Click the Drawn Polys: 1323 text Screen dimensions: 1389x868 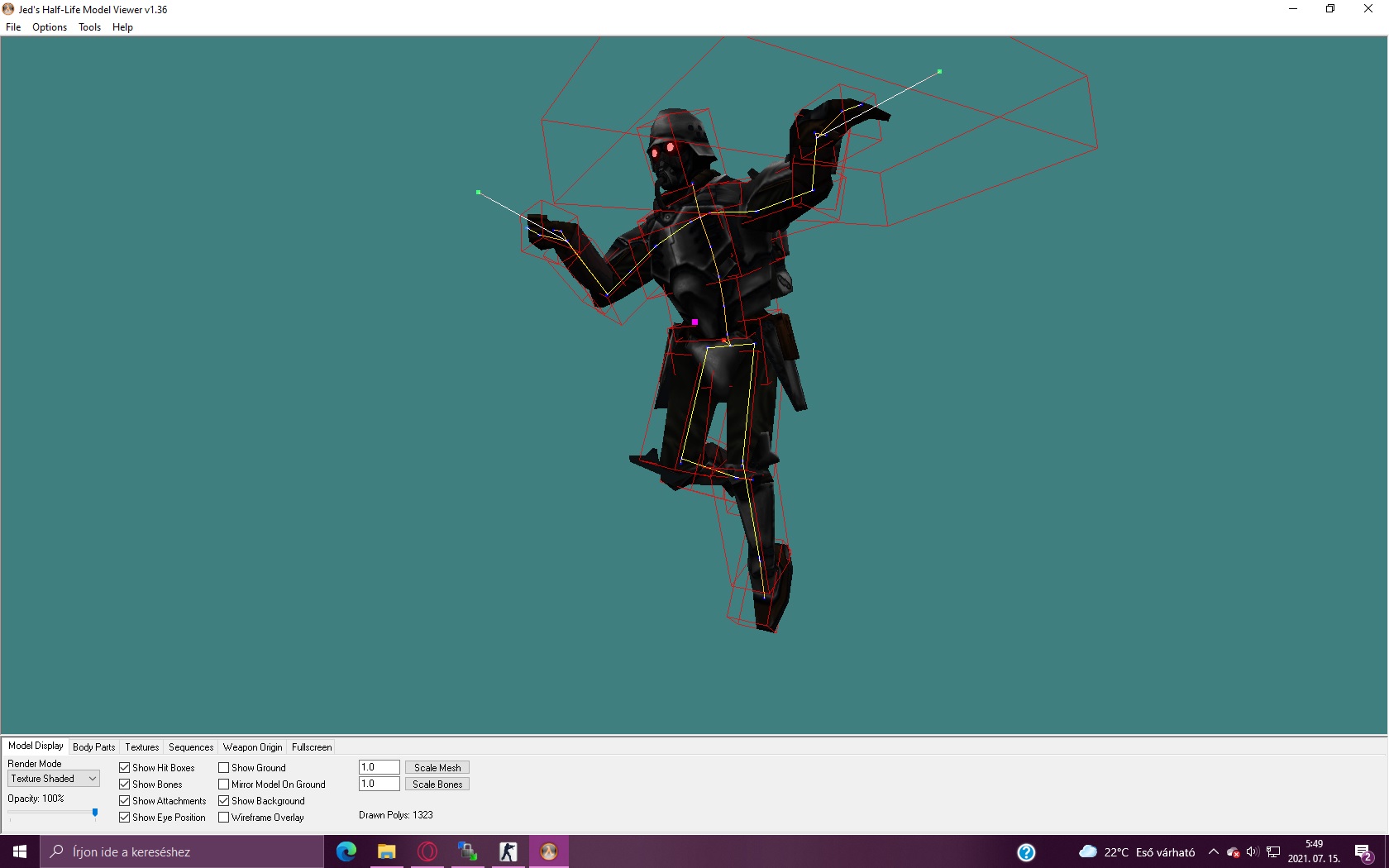396,815
